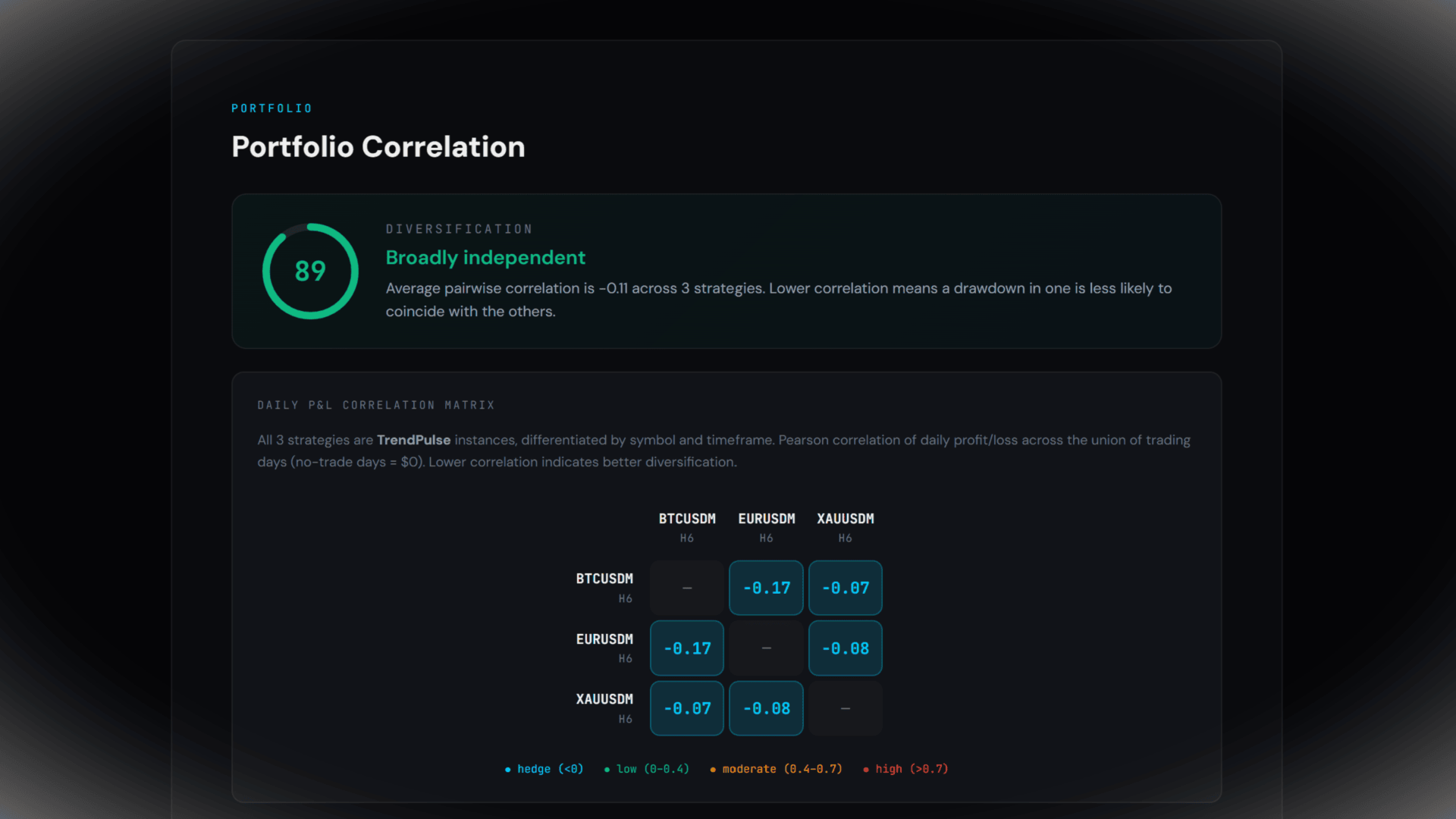1456x819 pixels.
Task: Select the -0.07 cell in XAUUSDM row
Action: (687, 708)
